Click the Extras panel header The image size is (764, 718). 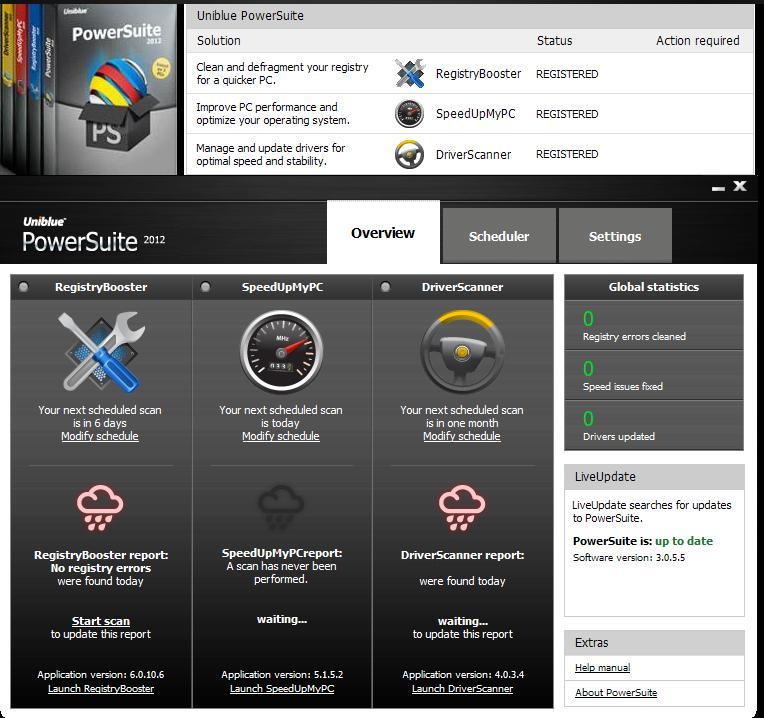coord(654,642)
